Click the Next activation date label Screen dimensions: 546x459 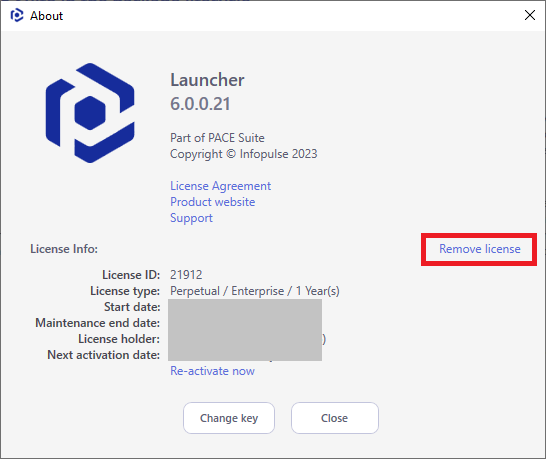[x=103, y=355]
